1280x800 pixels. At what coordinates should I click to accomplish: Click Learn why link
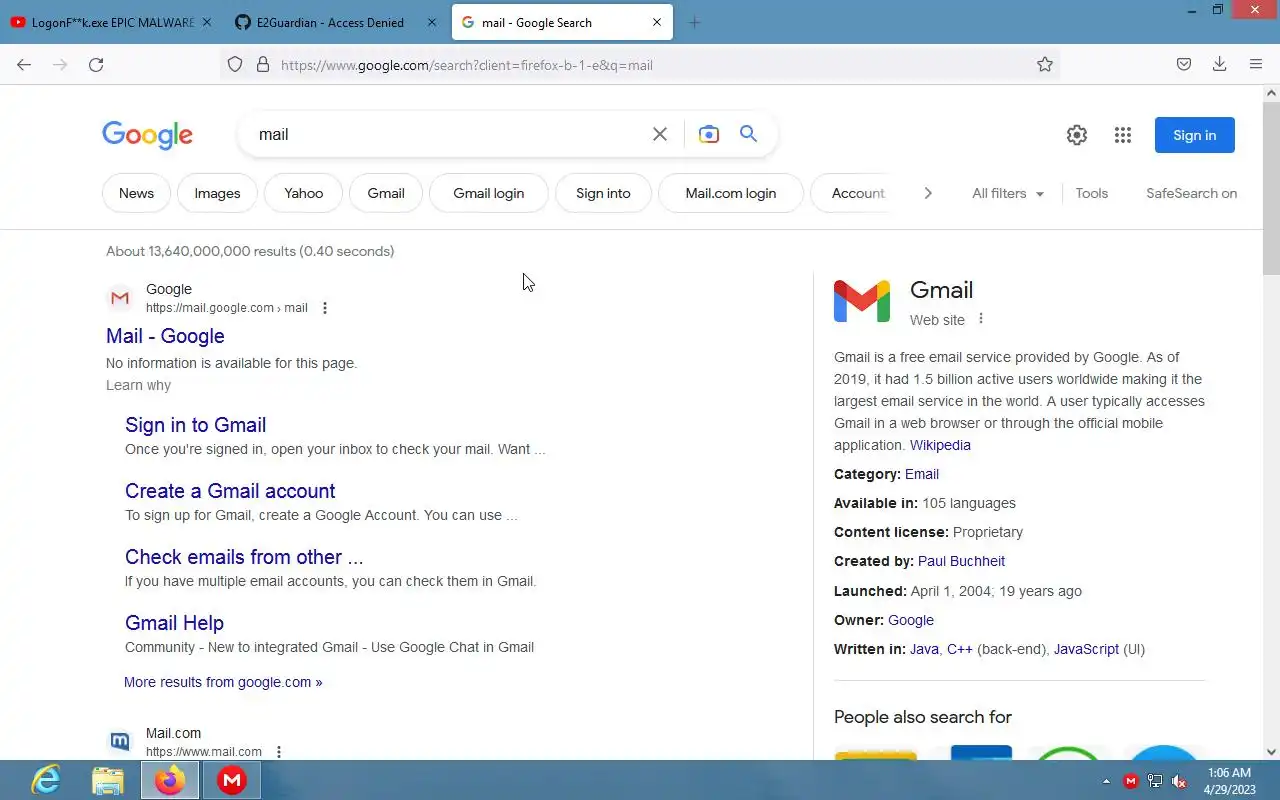pyautogui.click(x=138, y=385)
